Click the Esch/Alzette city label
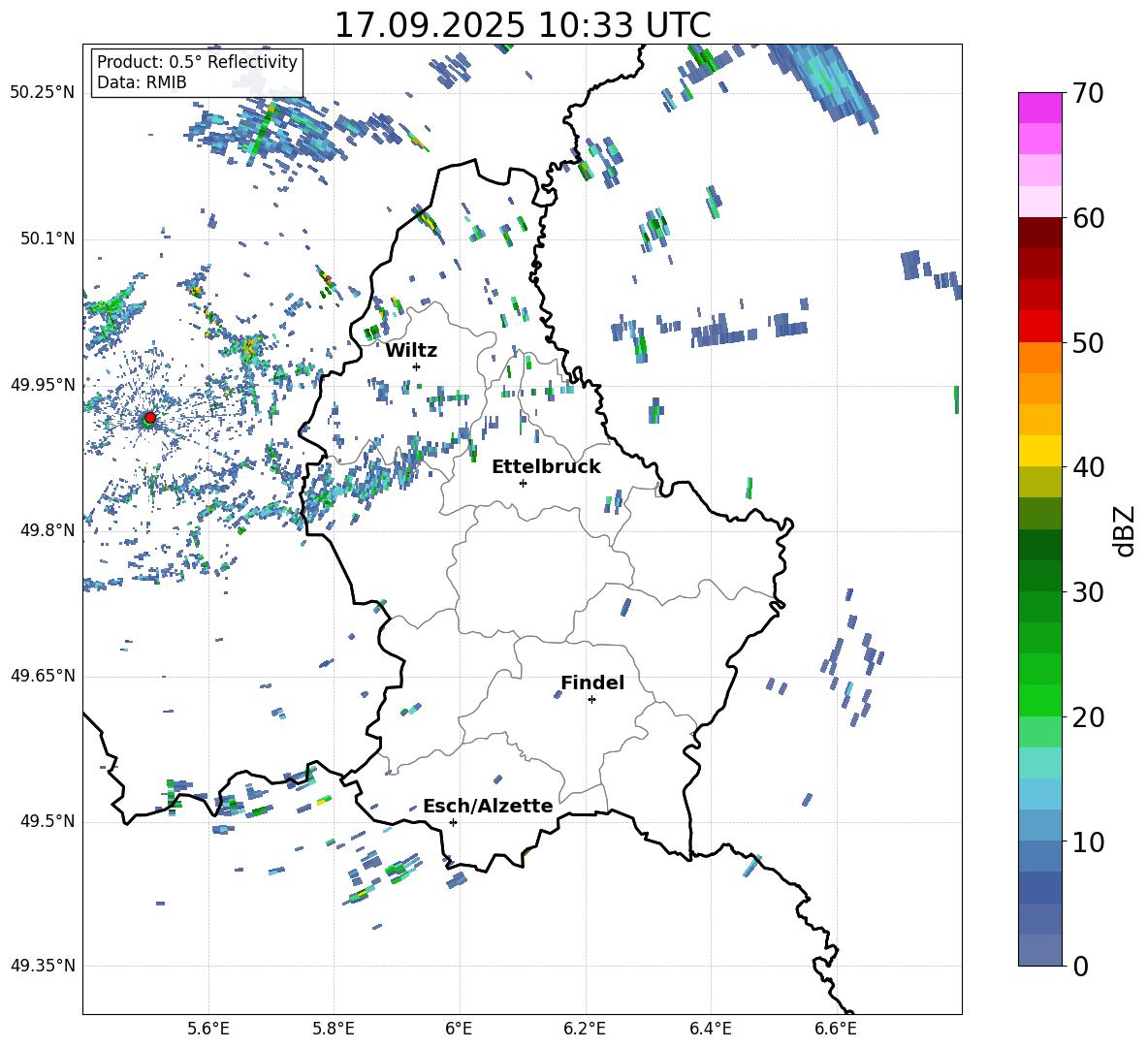The width and height of the screenshot is (1148, 1048). coord(488,806)
